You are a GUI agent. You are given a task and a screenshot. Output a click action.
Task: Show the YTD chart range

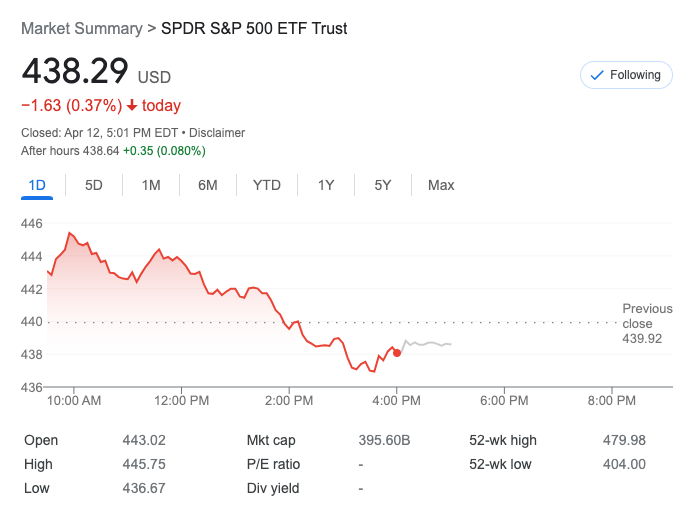267,185
